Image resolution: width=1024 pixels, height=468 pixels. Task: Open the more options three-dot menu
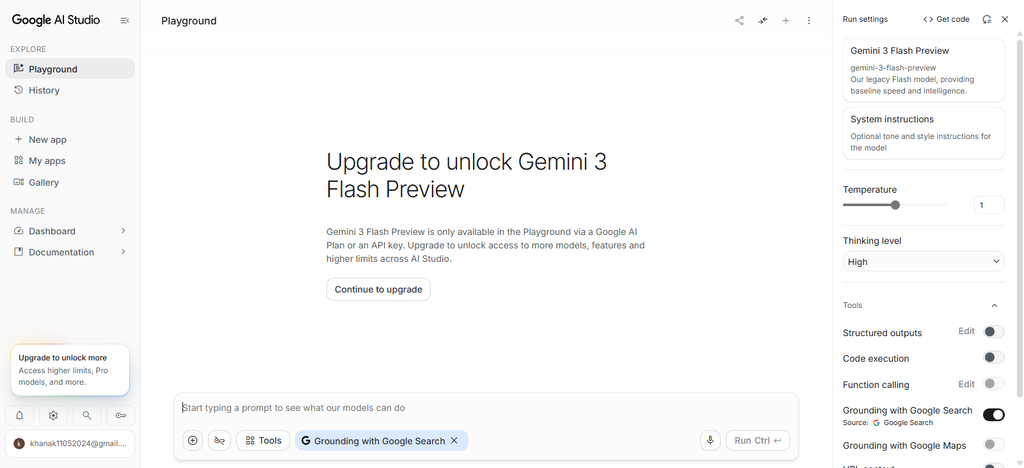pyautogui.click(x=808, y=21)
